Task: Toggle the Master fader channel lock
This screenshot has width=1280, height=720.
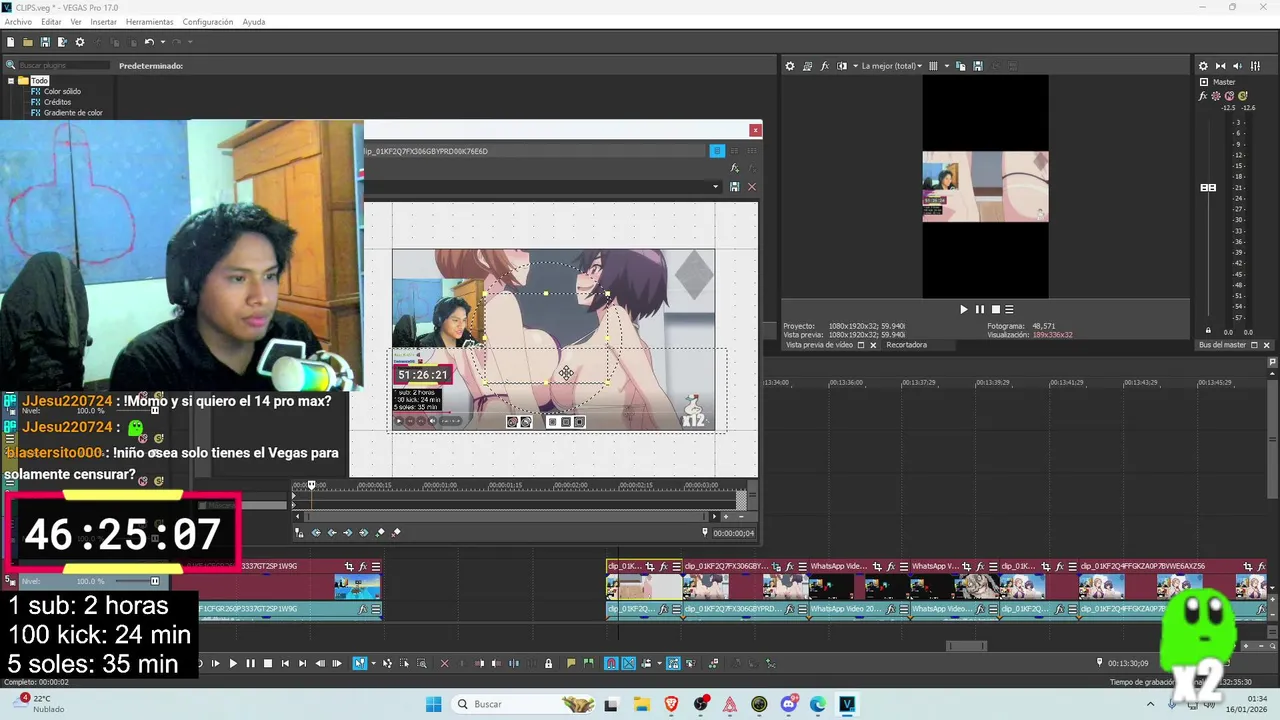Action: [1208, 330]
